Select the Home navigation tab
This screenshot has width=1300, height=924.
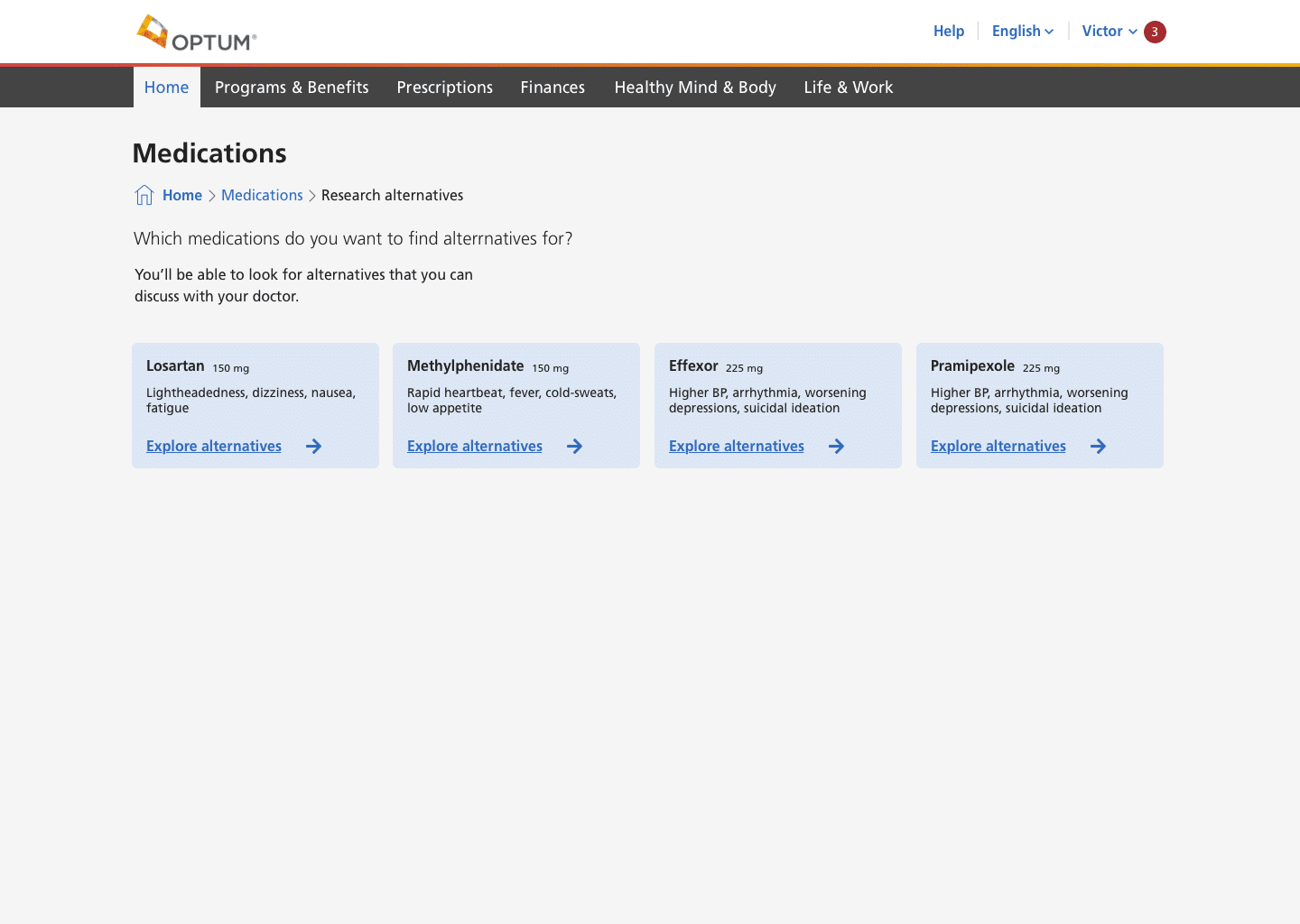pyautogui.click(x=167, y=88)
